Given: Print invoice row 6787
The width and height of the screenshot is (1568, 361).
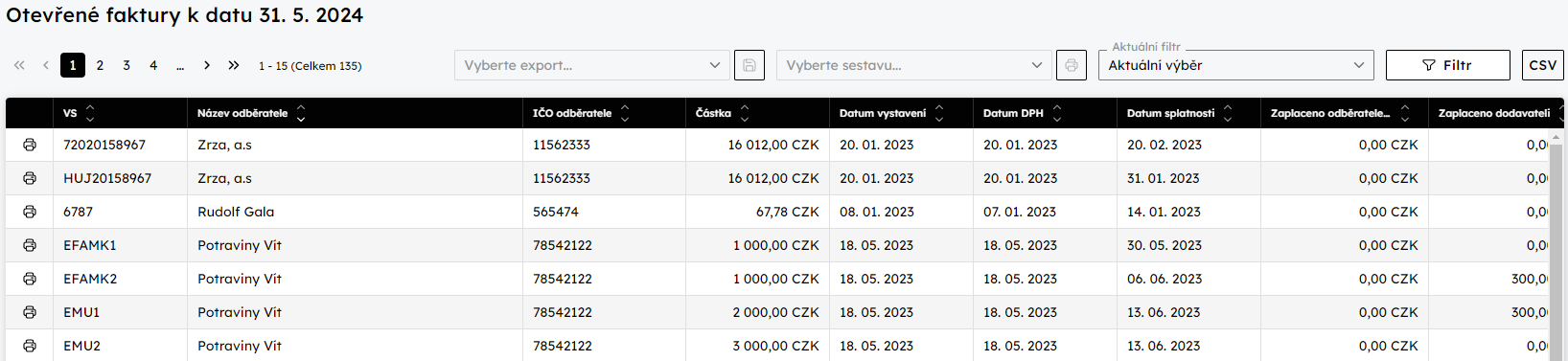Looking at the screenshot, I should point(30,212).
